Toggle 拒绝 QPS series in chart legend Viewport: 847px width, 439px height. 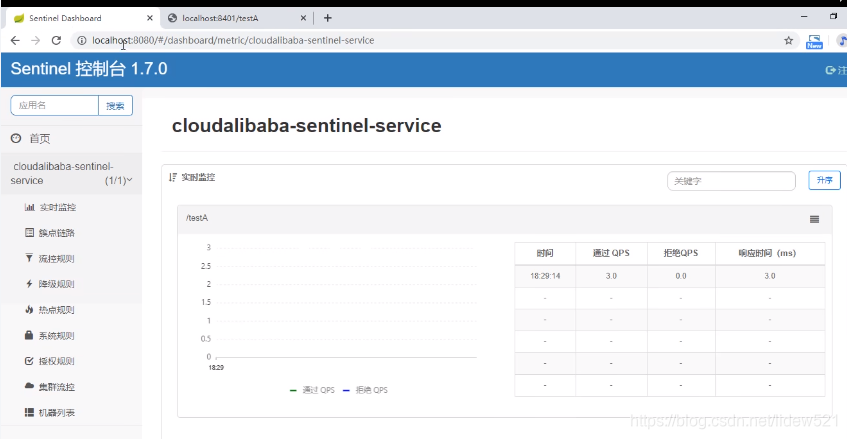[365, 390]
